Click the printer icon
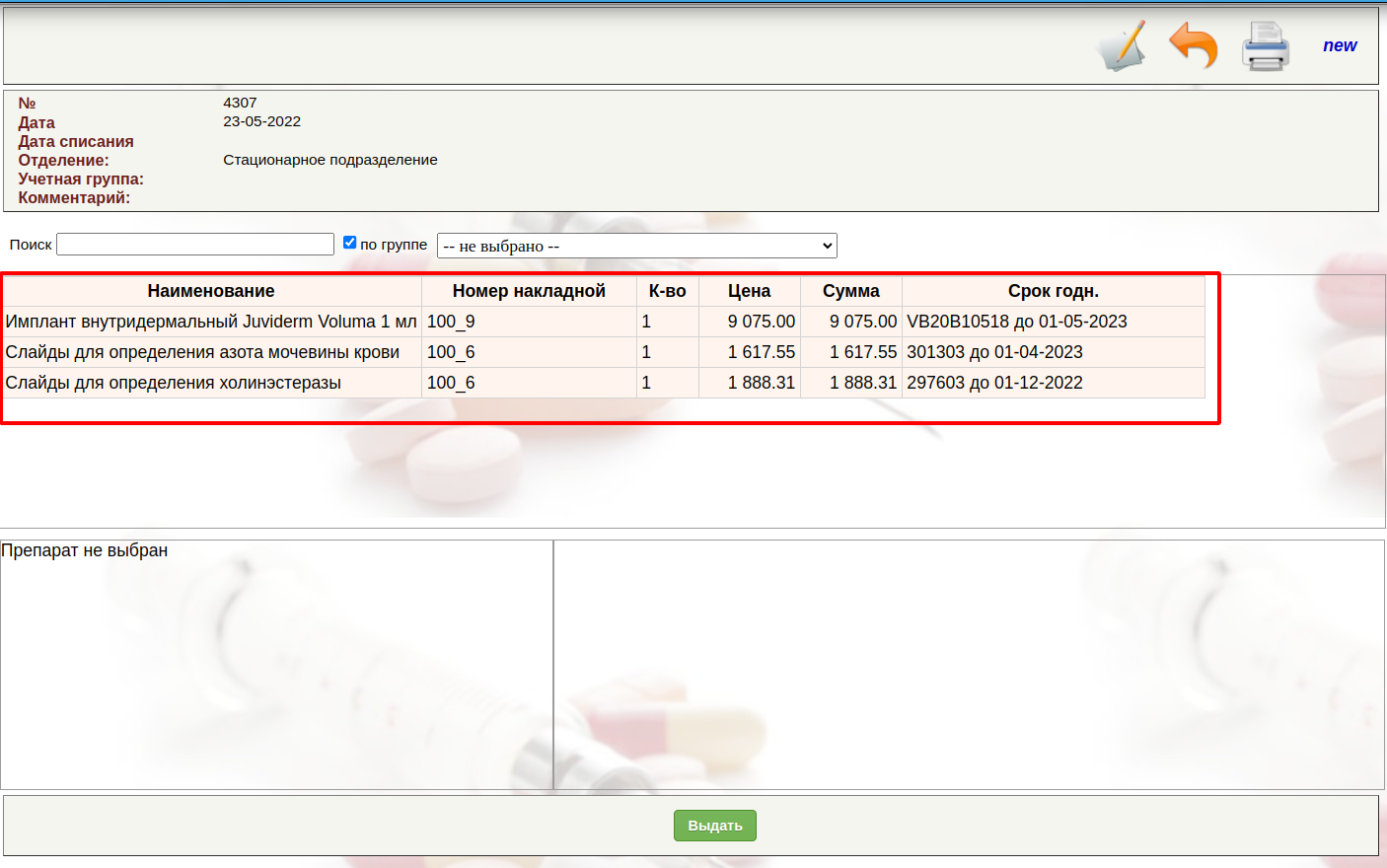The image size is (1387, 868). point(1265,46)
